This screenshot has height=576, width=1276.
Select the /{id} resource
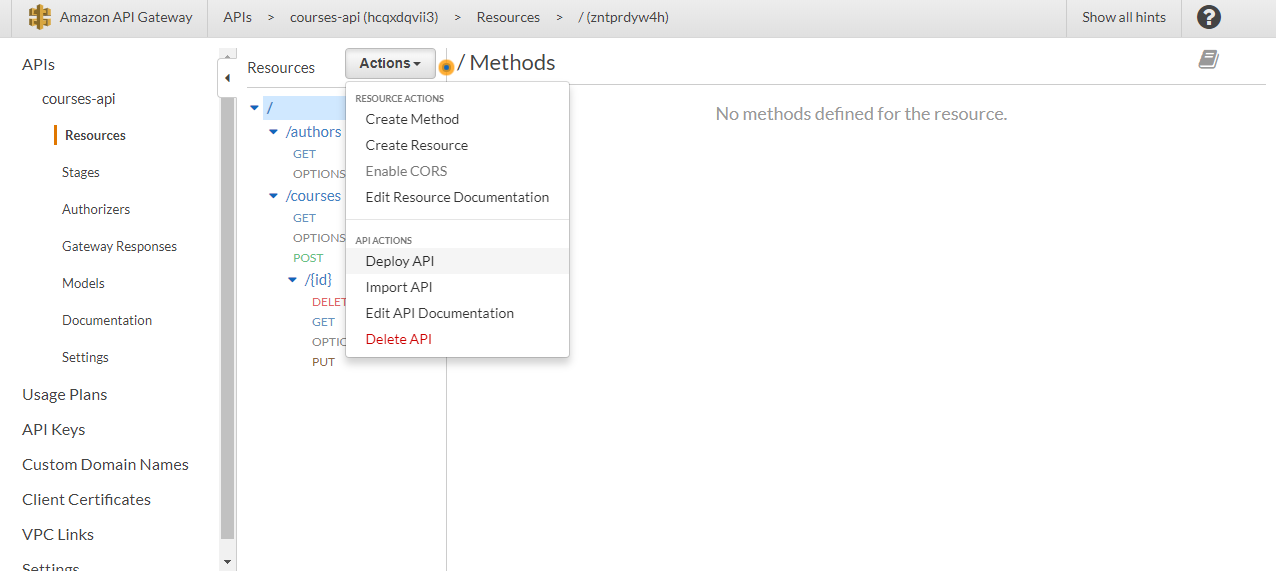coord(318,280)
